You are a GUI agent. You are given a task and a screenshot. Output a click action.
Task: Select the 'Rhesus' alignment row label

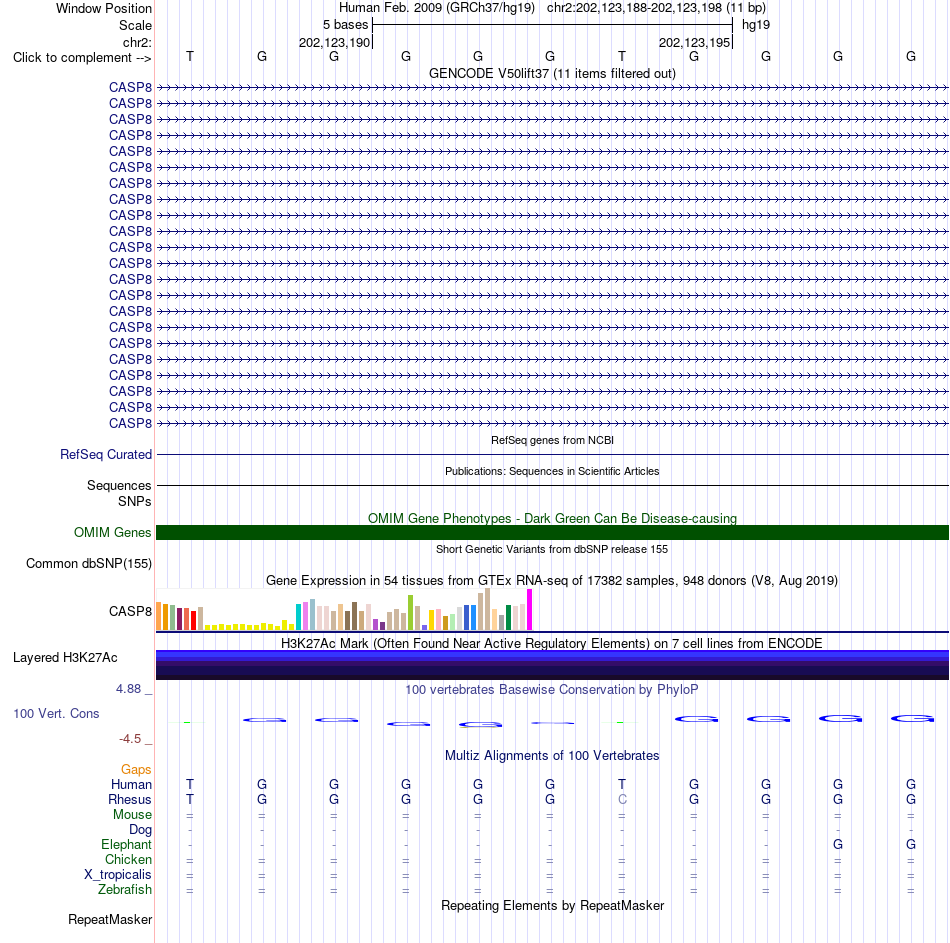point(130,799)
